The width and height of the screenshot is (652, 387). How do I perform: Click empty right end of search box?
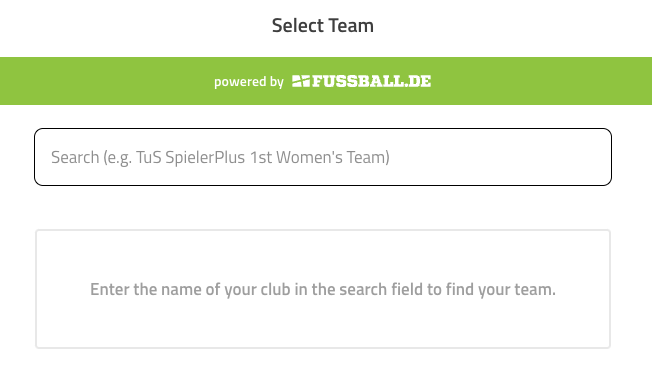point(499,157)
